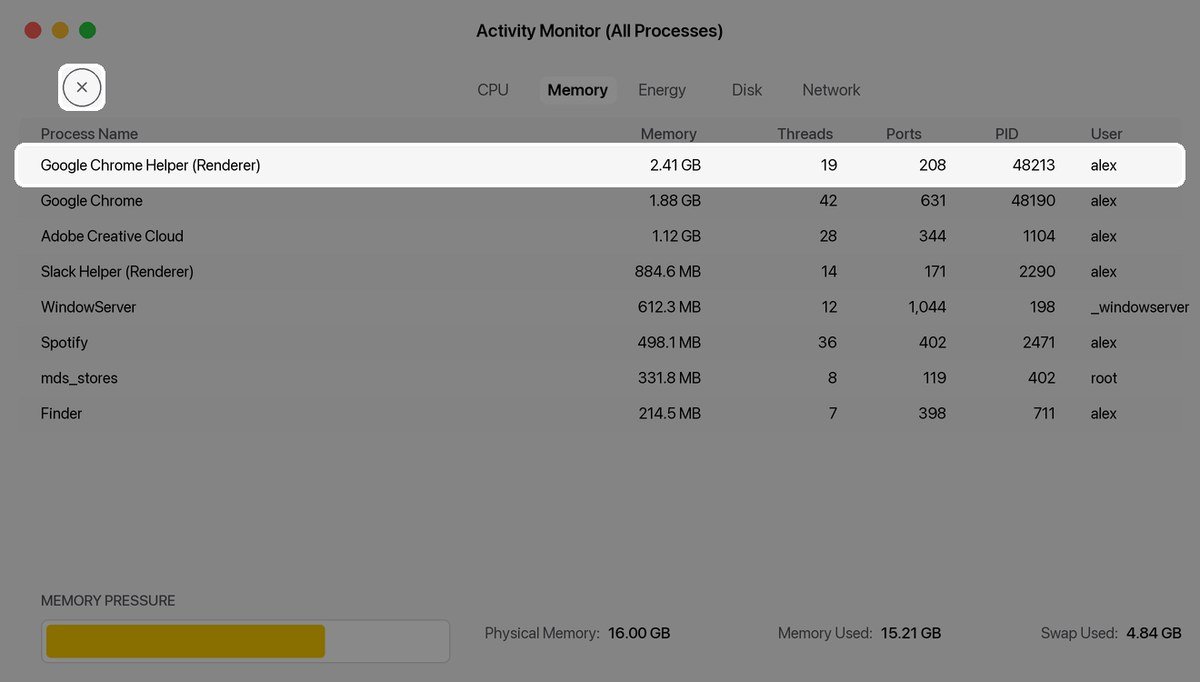This screenshot has width=1200, height=682.
Task: Select the Memory tab
Action: [x=577, y=90]
